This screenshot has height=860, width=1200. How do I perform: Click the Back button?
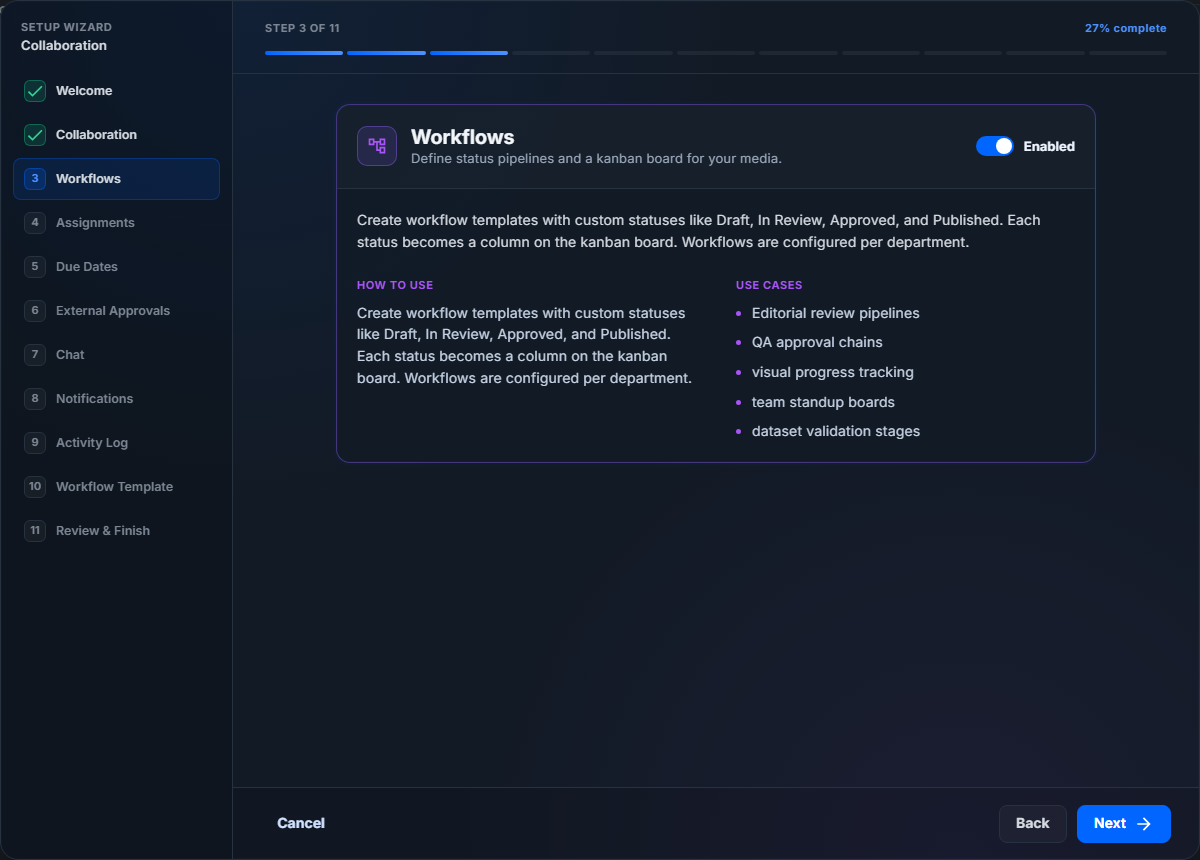[x=1033, y=824]
